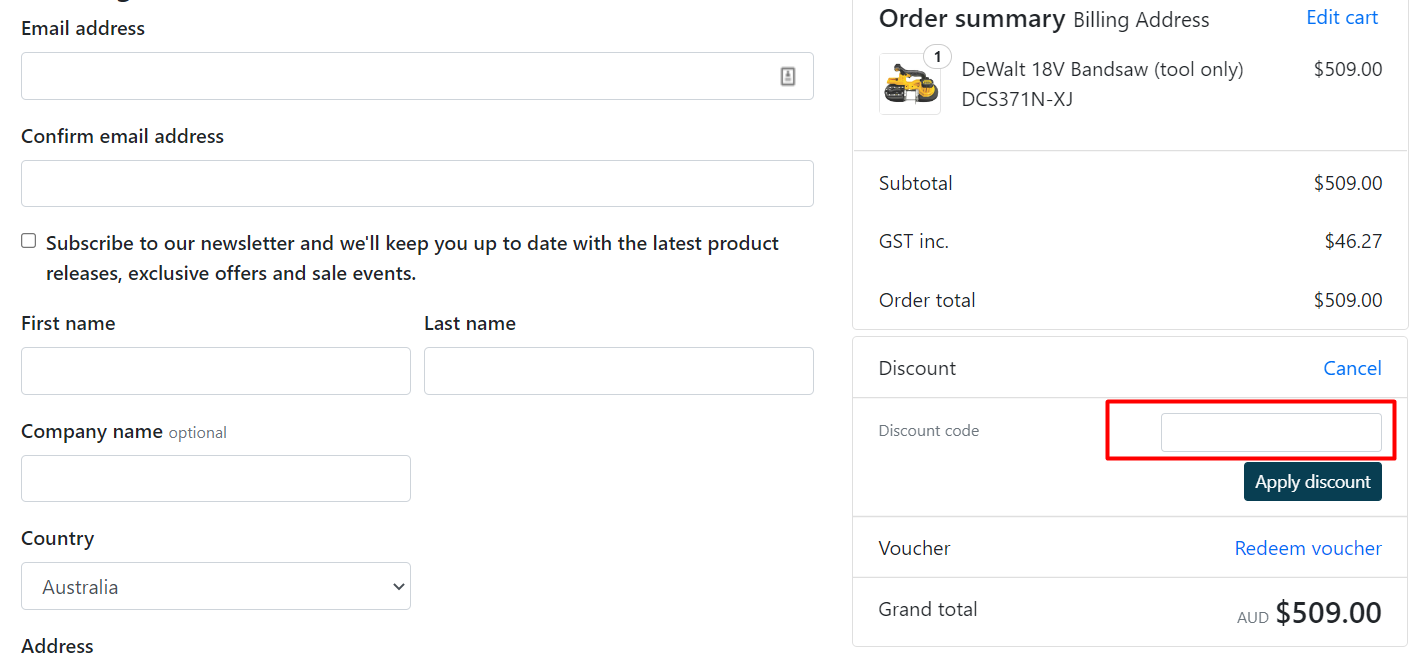
Task: Click the DeWalt Bandsaw product thumbnail
Action: pyautogui.click(x=909, y=86)
